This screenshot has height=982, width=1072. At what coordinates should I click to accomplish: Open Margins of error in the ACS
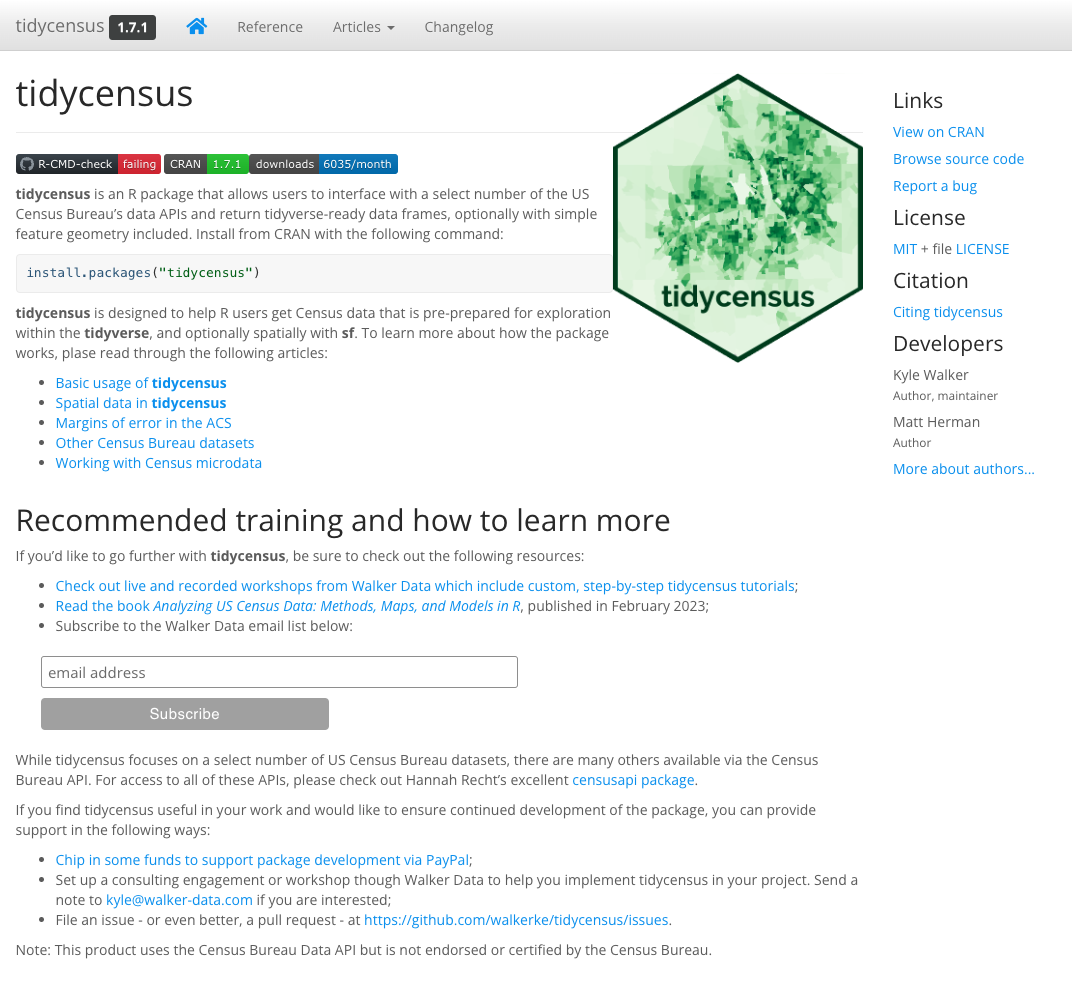[143, 423]
